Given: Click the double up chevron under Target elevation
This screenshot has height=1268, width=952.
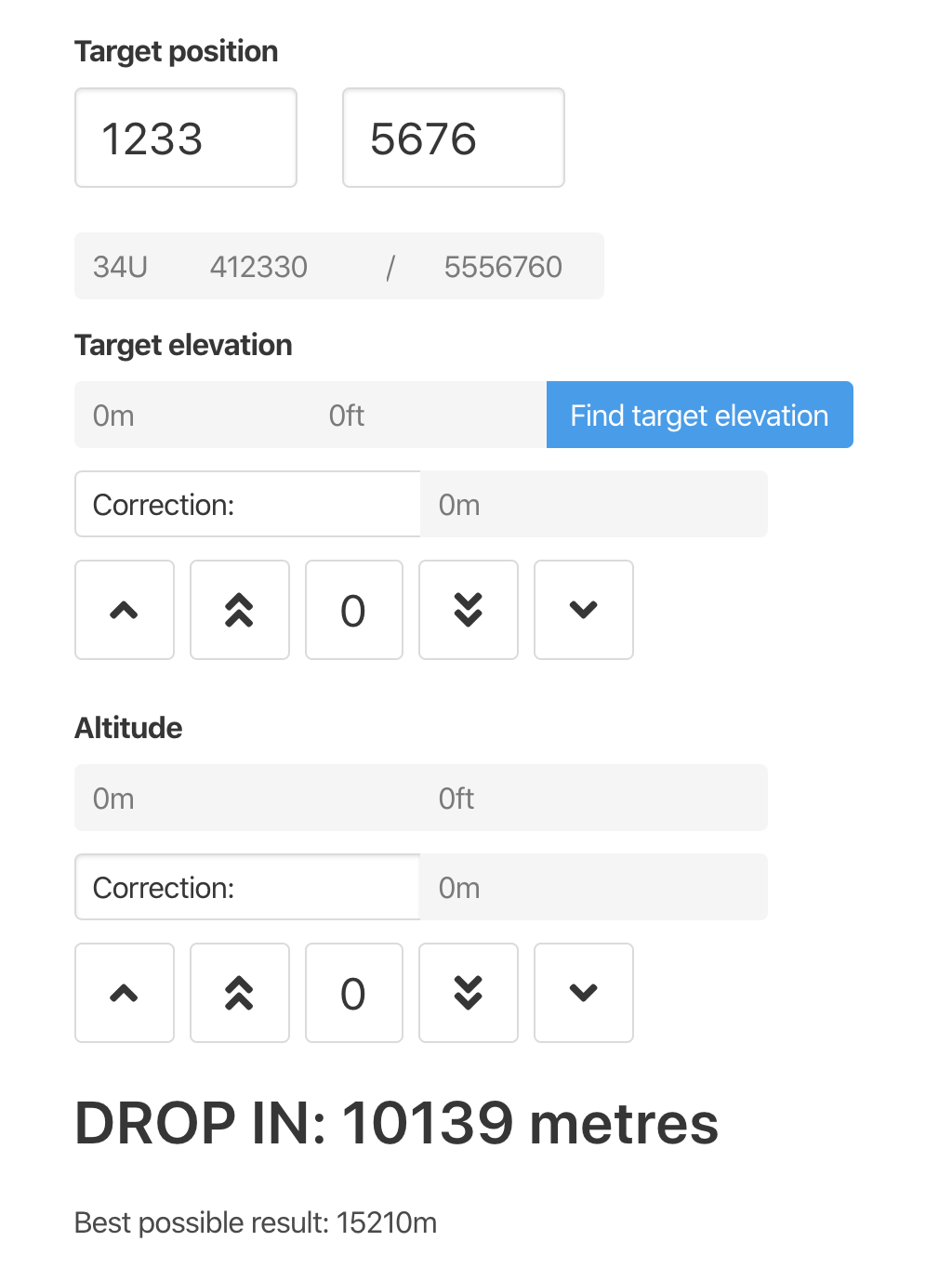Looking at the screenshot, I should pyautogui.click(x=239, y=610).
